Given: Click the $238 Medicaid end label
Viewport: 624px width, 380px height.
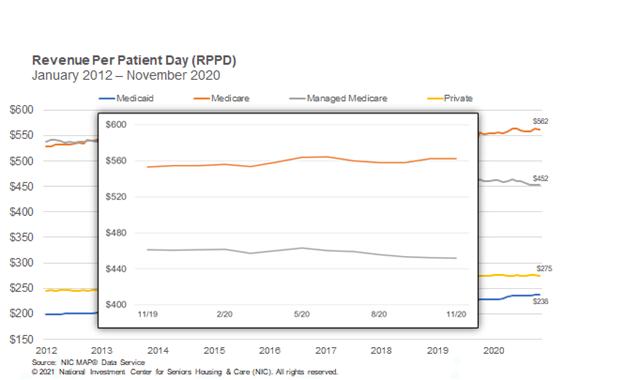Looking at the screenshot, I should coord(540,301).
